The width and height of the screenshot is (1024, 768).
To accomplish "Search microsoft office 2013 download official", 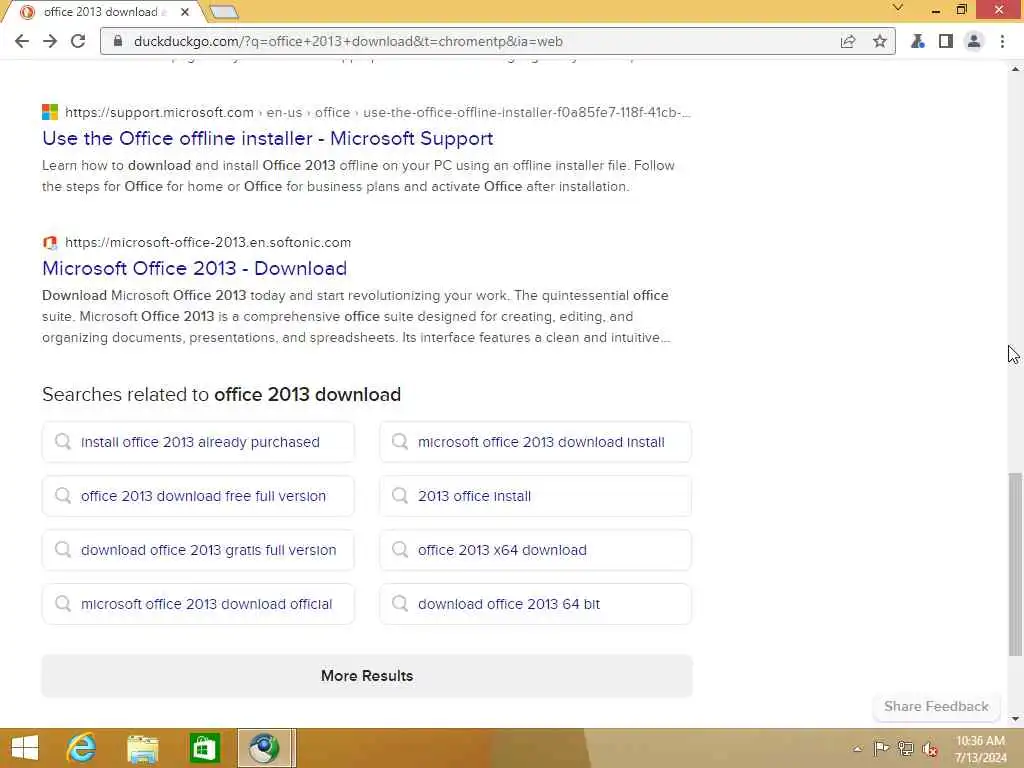I will pos(198,604).
